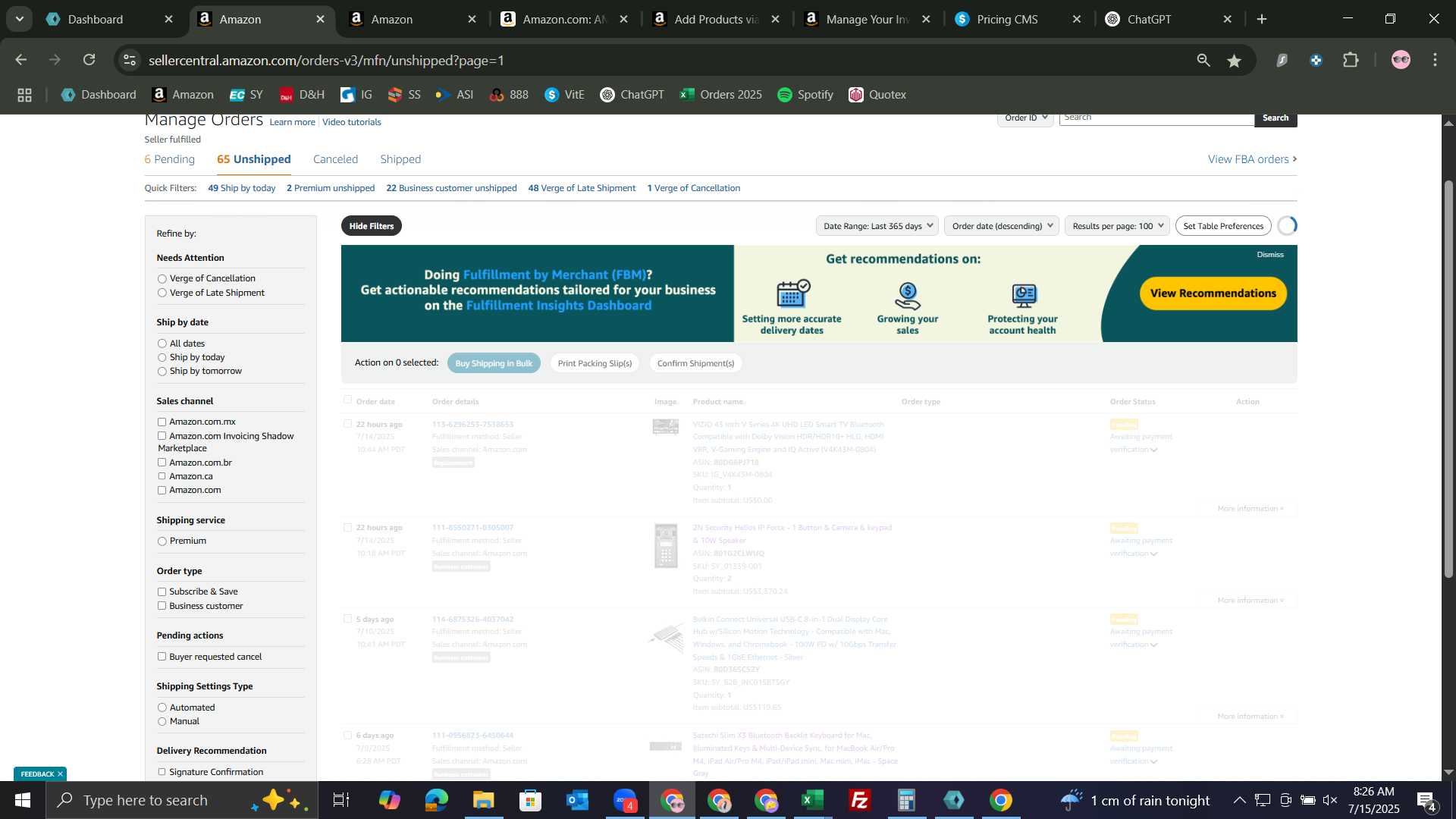Open the browser extensions puzzle icon
The image size is (1456, 819).
click(x=1351, y=60)
